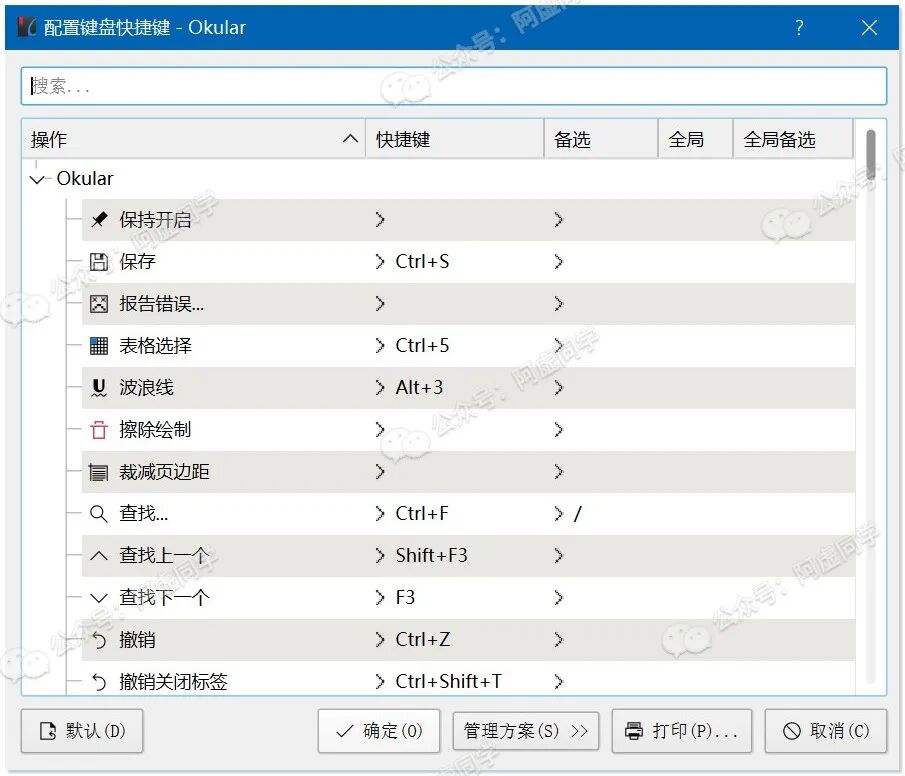905x776 pixels.
Task: Expand the alternate chevron for 查找 with slash
Action: tap(558, 514)
